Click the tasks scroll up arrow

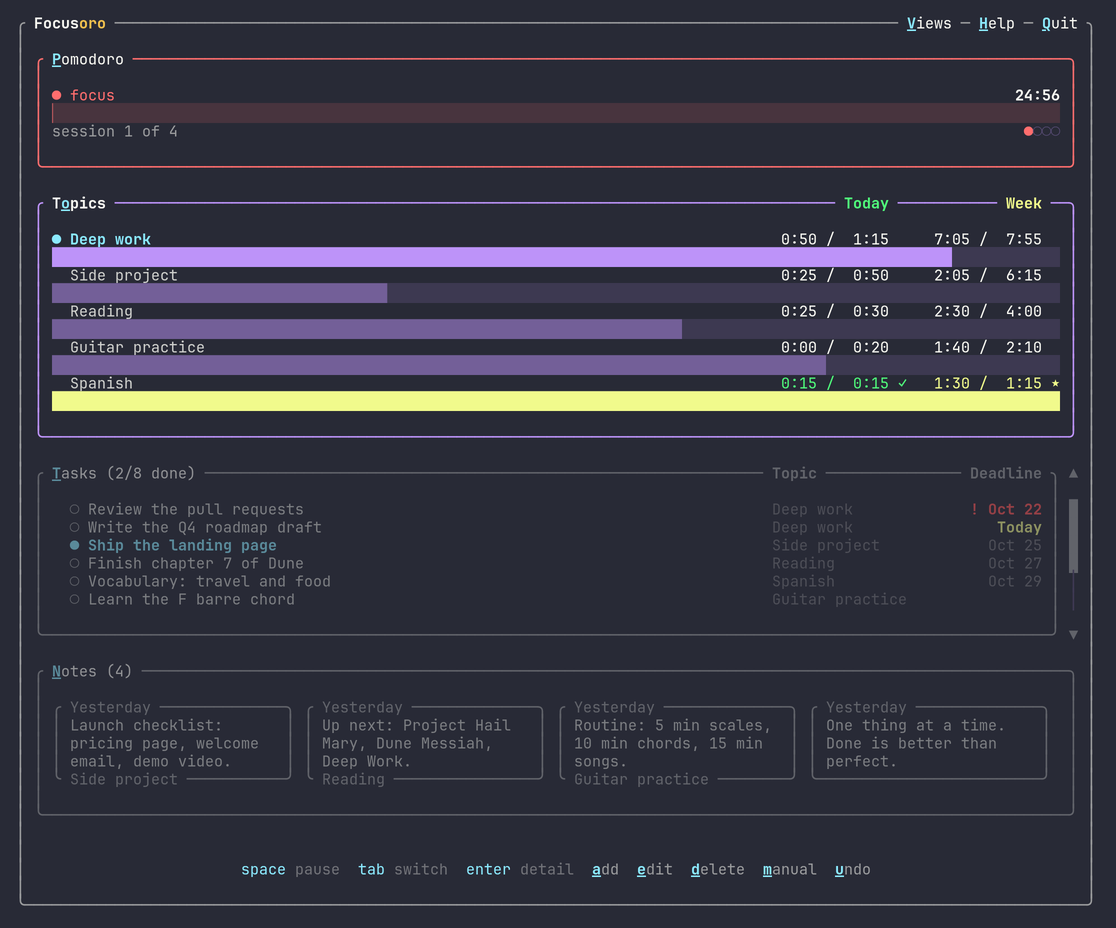point(1073,473)
